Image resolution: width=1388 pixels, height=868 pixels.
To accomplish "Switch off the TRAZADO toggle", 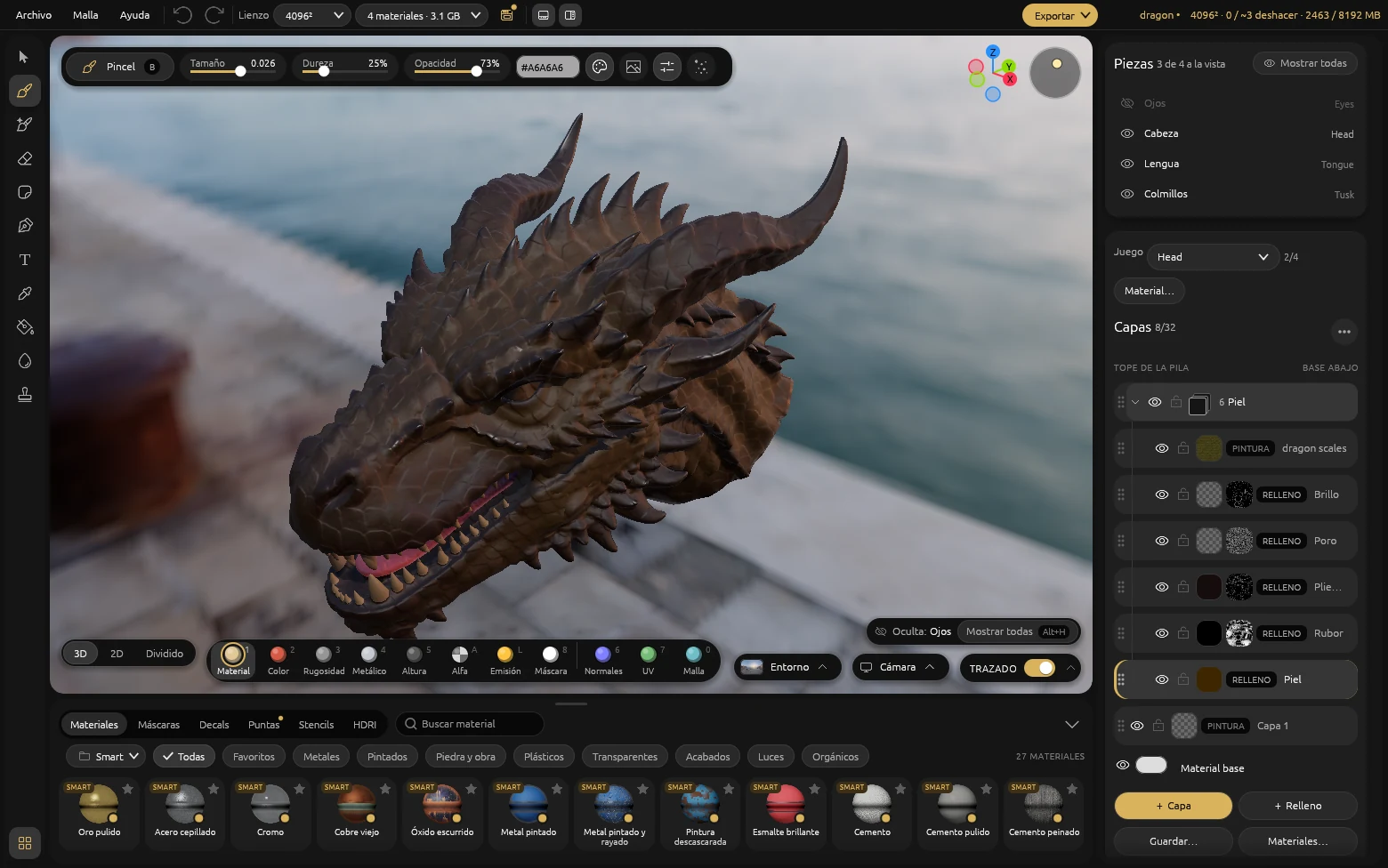I will [1039, 668].
